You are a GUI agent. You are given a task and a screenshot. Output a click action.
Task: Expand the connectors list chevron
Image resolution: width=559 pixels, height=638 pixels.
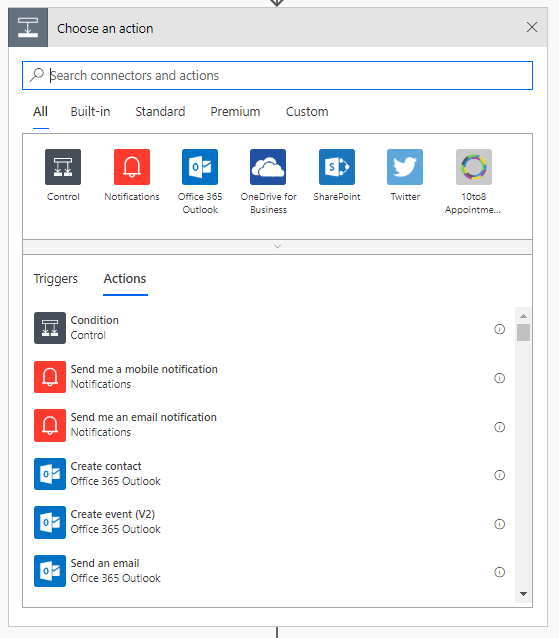point(277,247)
